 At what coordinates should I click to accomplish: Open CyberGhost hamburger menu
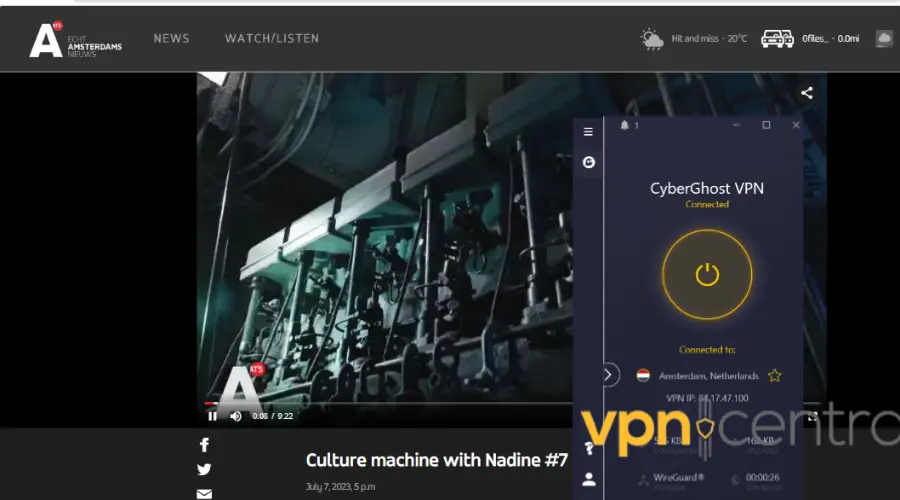coord(588,132)
